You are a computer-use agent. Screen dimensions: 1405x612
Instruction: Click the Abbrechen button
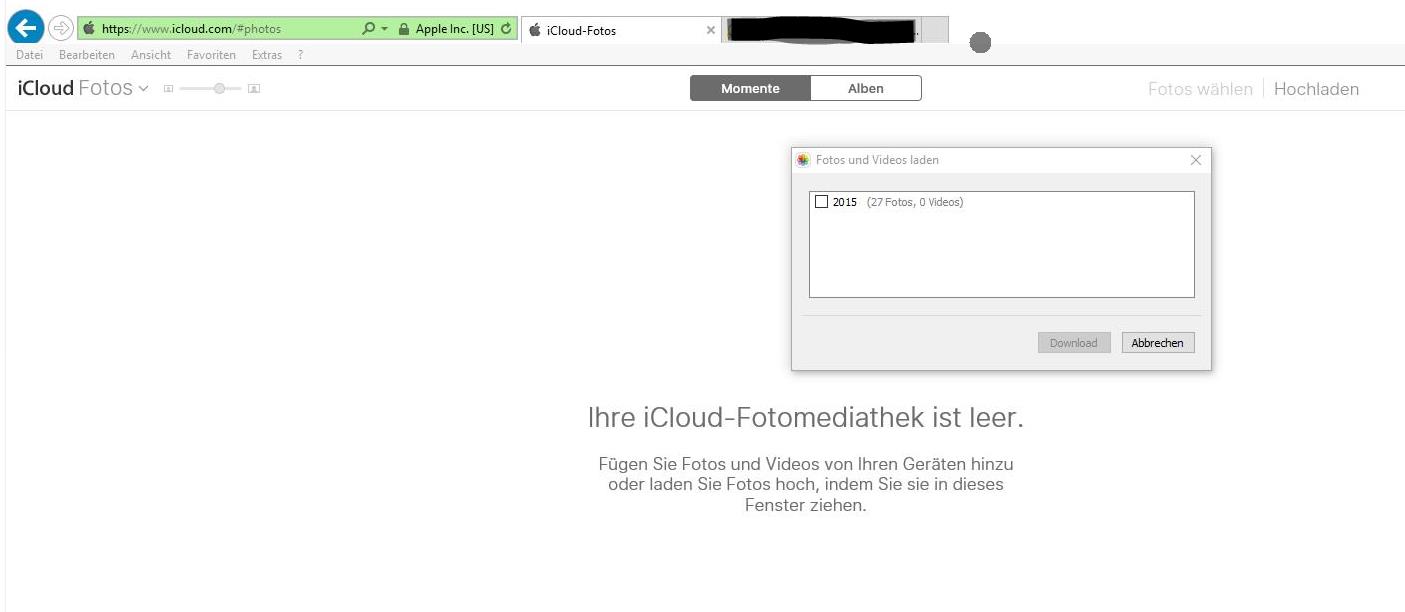pos(1158,343)
